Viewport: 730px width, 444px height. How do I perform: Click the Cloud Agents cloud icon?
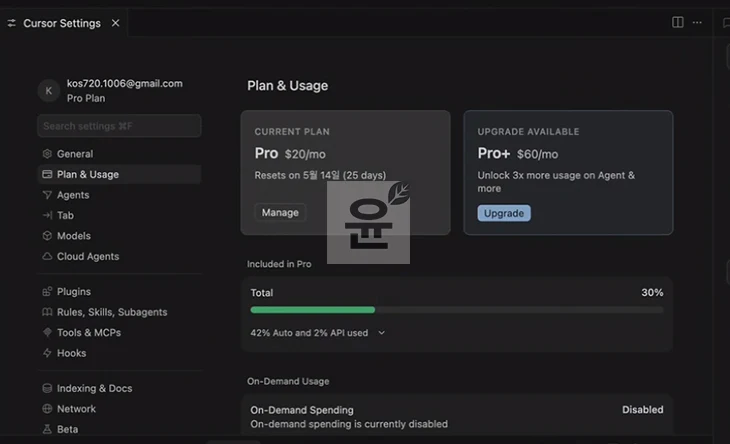[47, 256]
